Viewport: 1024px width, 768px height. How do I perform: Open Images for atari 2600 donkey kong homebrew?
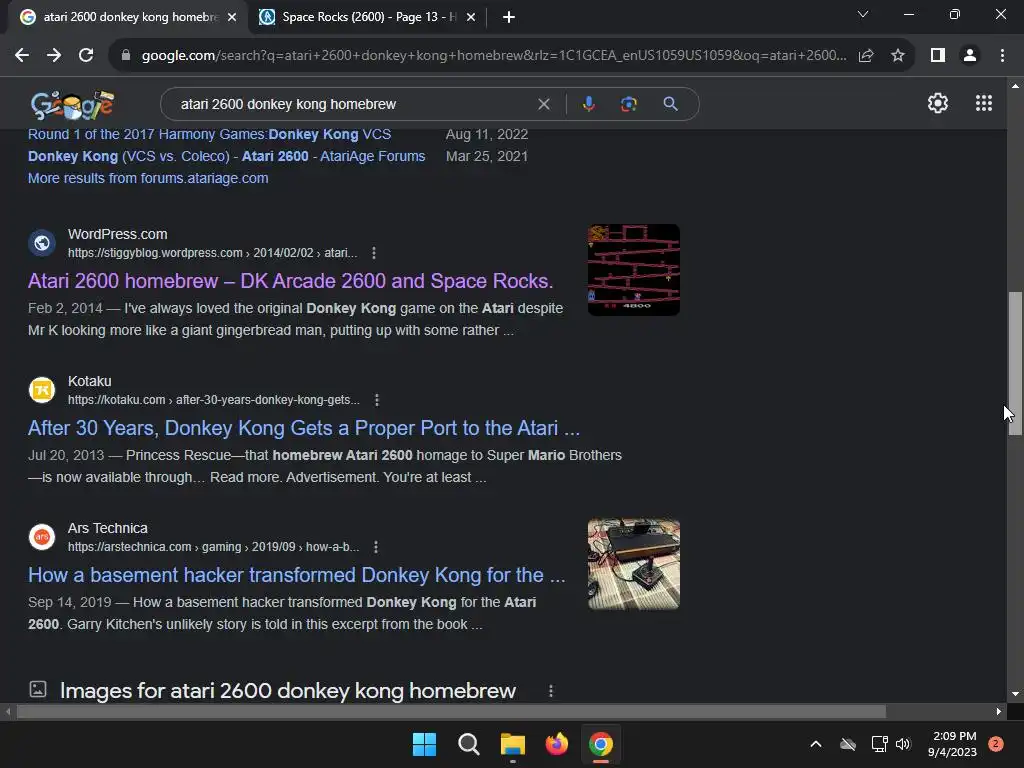pyautogui.click(x=288, y=691)
